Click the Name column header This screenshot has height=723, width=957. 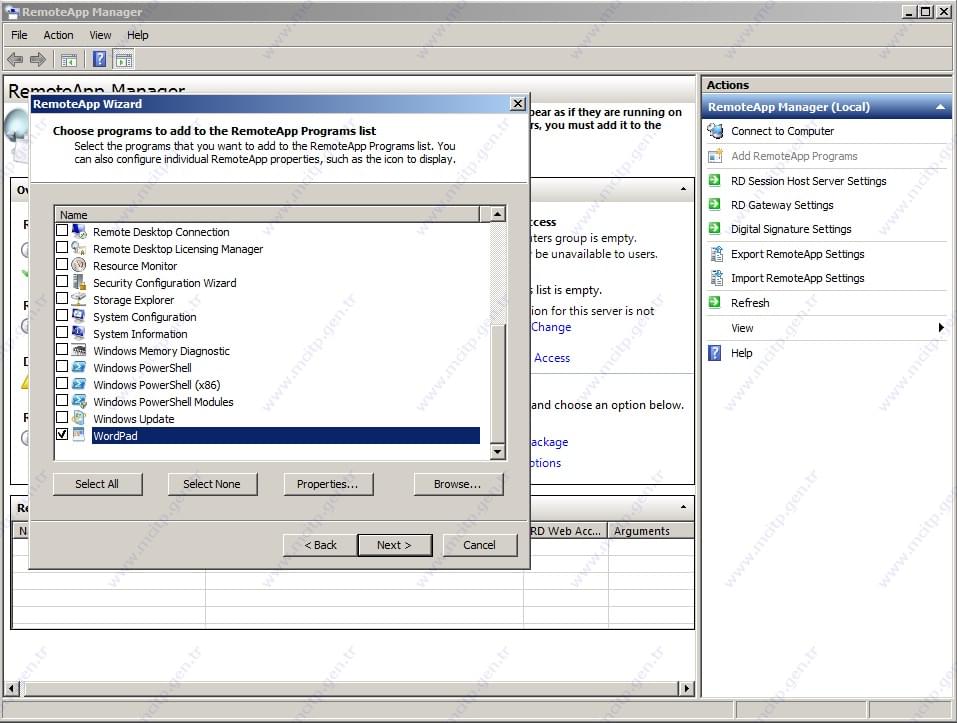pos(267,215)
